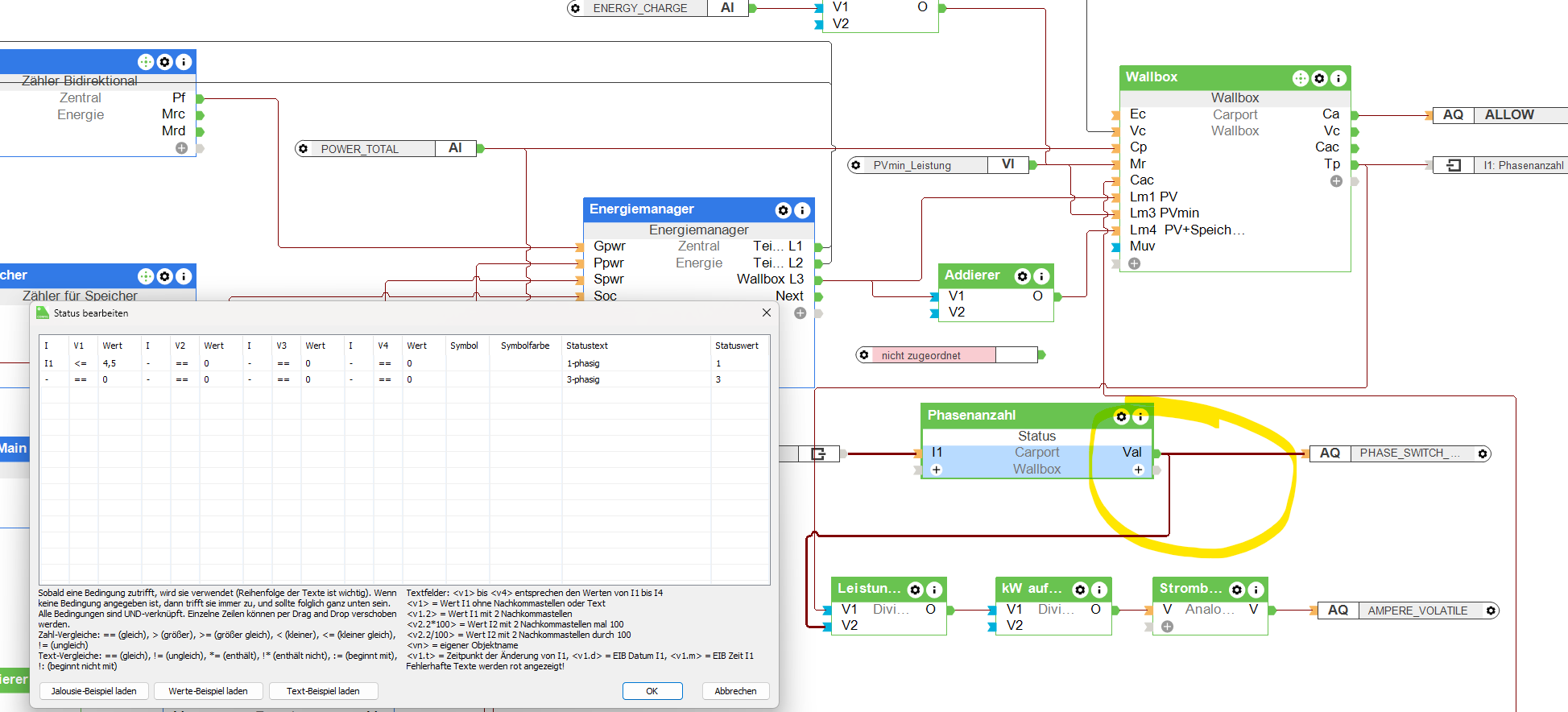Open gear icon of POWER_TOTAL input
Screen dimensions: 1568x712
[x=304, y=149]
